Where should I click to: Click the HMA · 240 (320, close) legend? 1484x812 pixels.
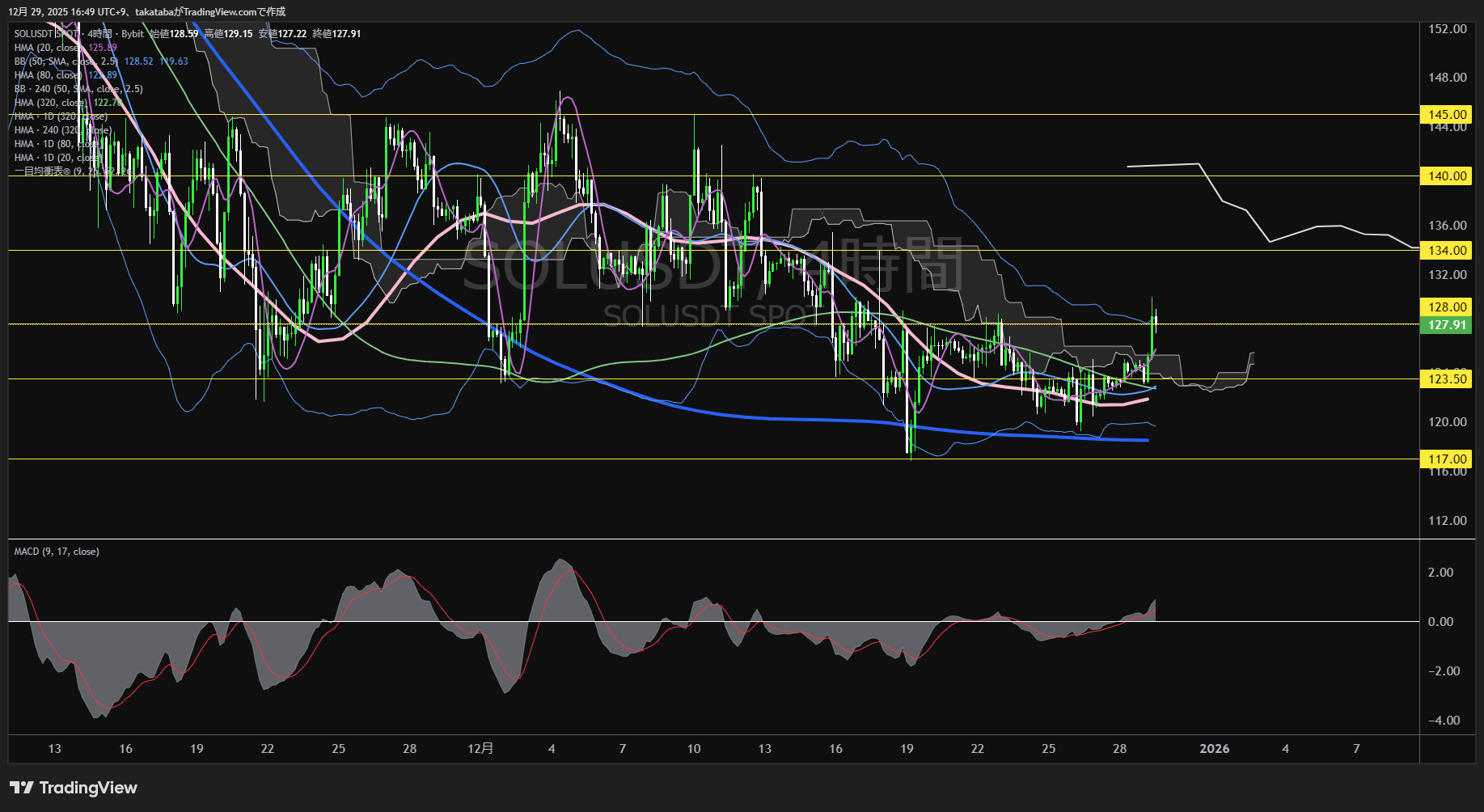click(x=61, y=130)
